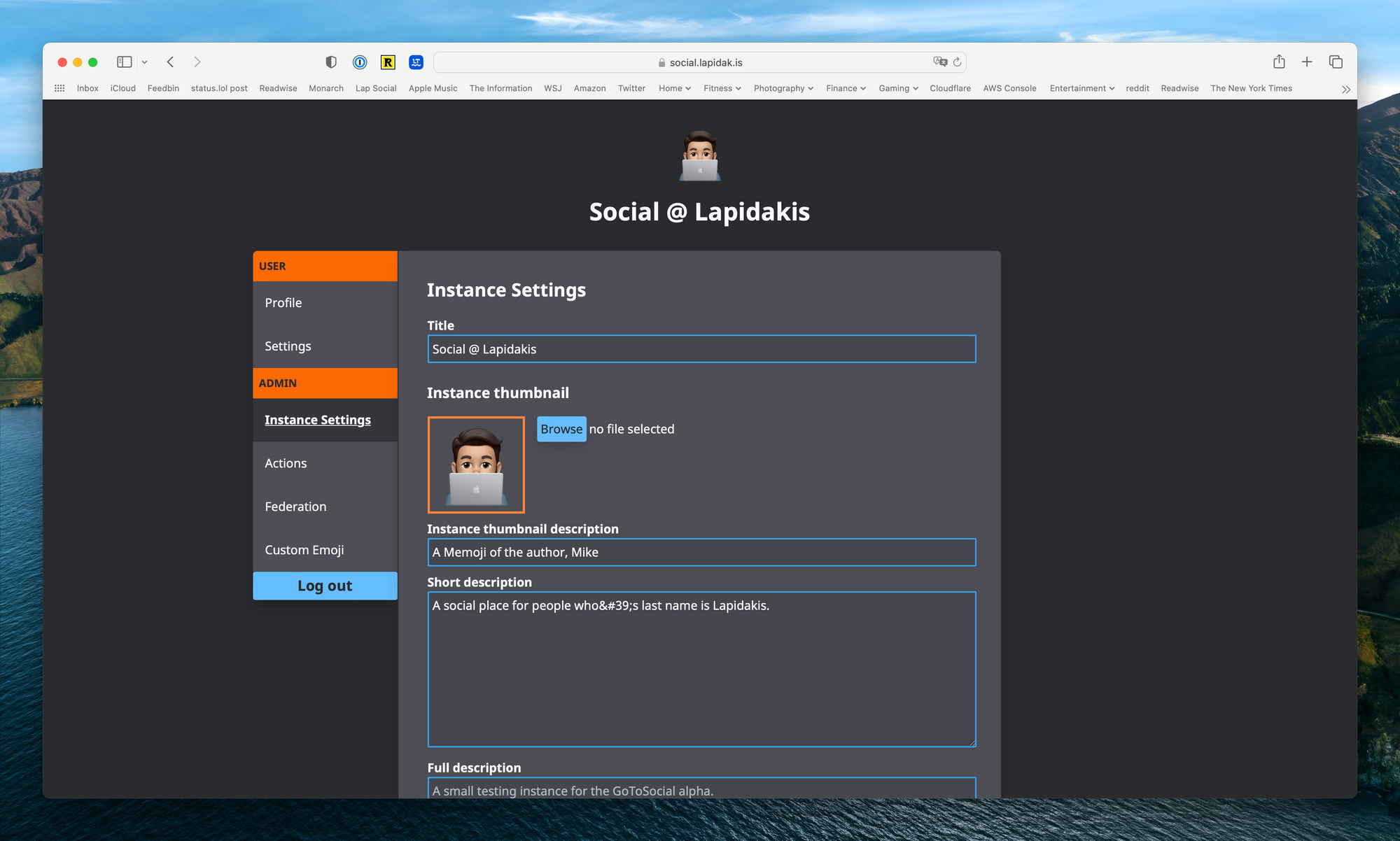Click the Full description input field

tap(701, 790)
